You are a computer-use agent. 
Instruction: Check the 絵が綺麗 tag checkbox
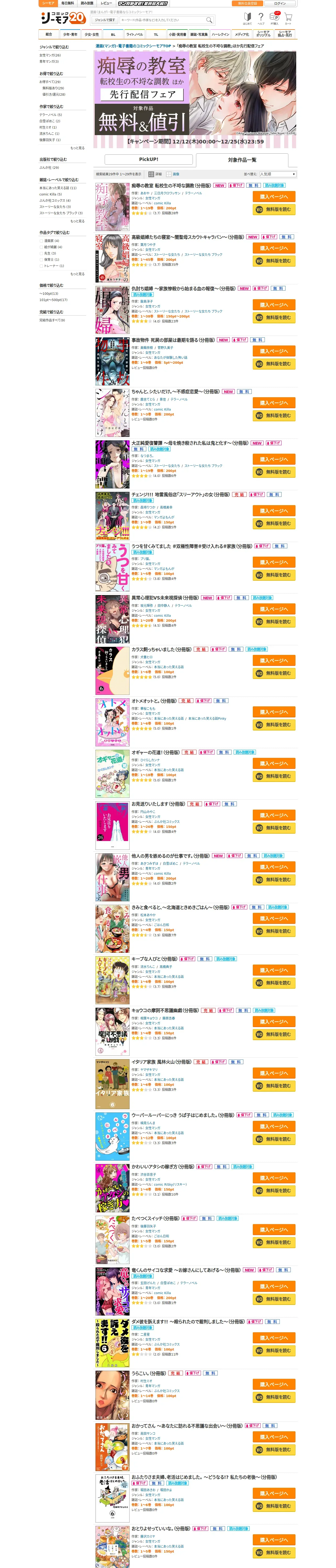[x=41, y=247]
